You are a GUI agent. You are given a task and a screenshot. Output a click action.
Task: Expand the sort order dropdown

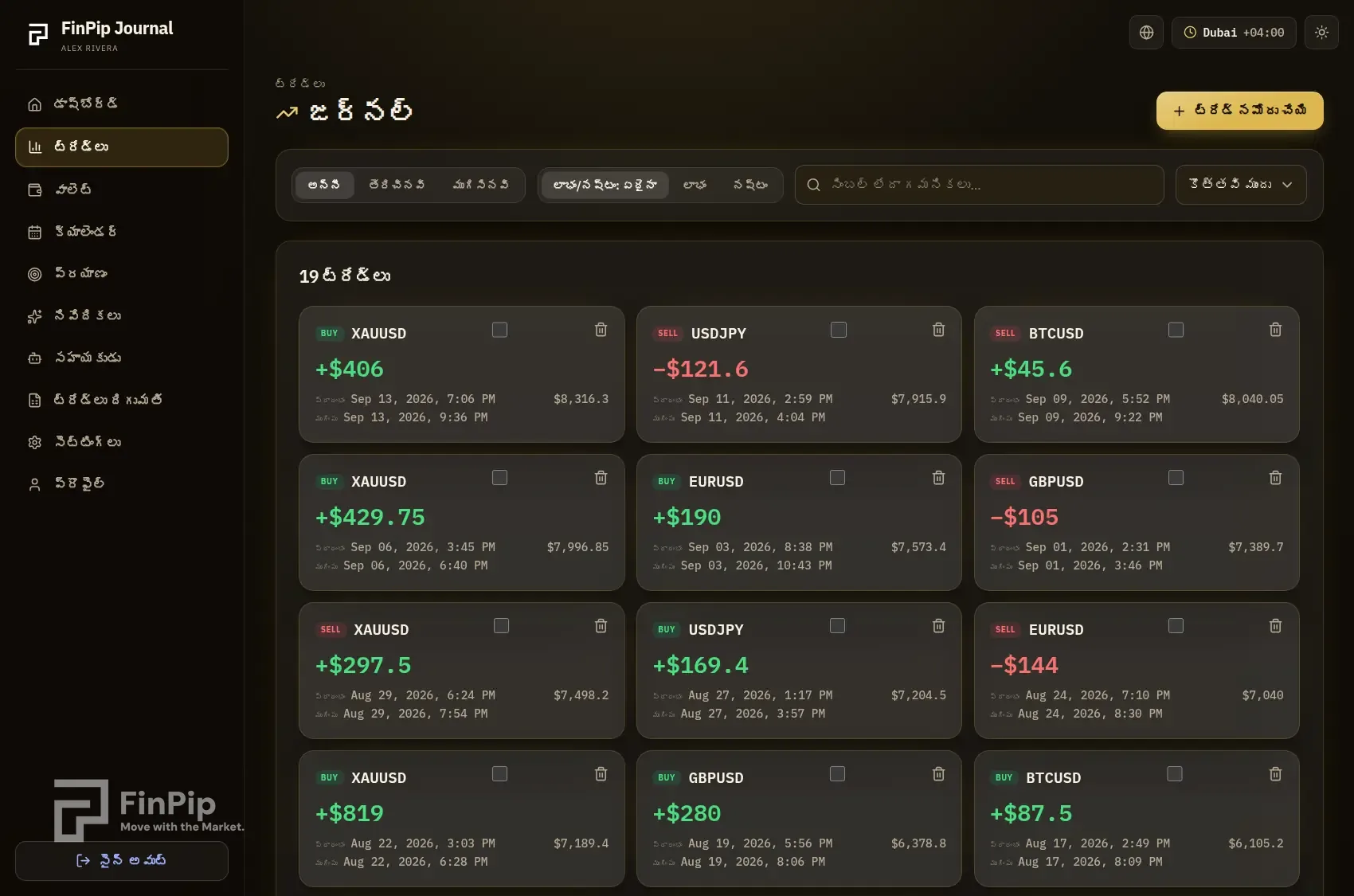(x=1241, y=185)
